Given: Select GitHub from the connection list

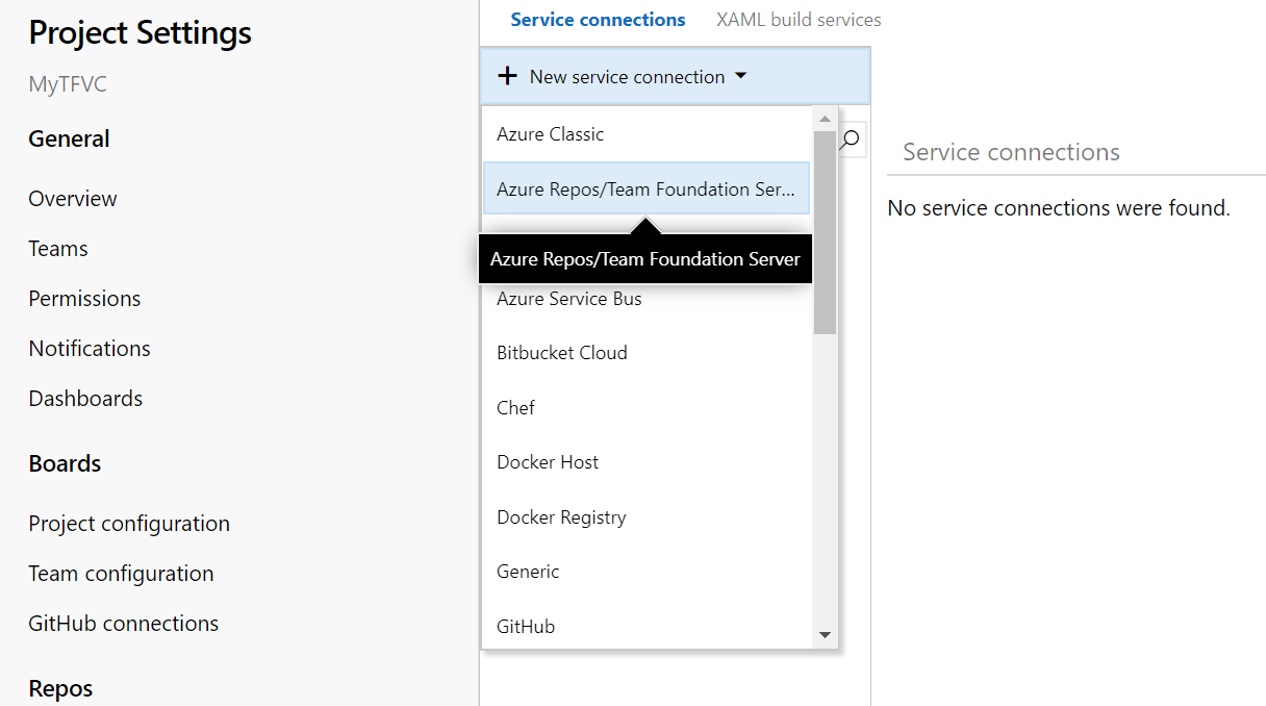Looking at the screenshot, I should (x=525, y=625).
